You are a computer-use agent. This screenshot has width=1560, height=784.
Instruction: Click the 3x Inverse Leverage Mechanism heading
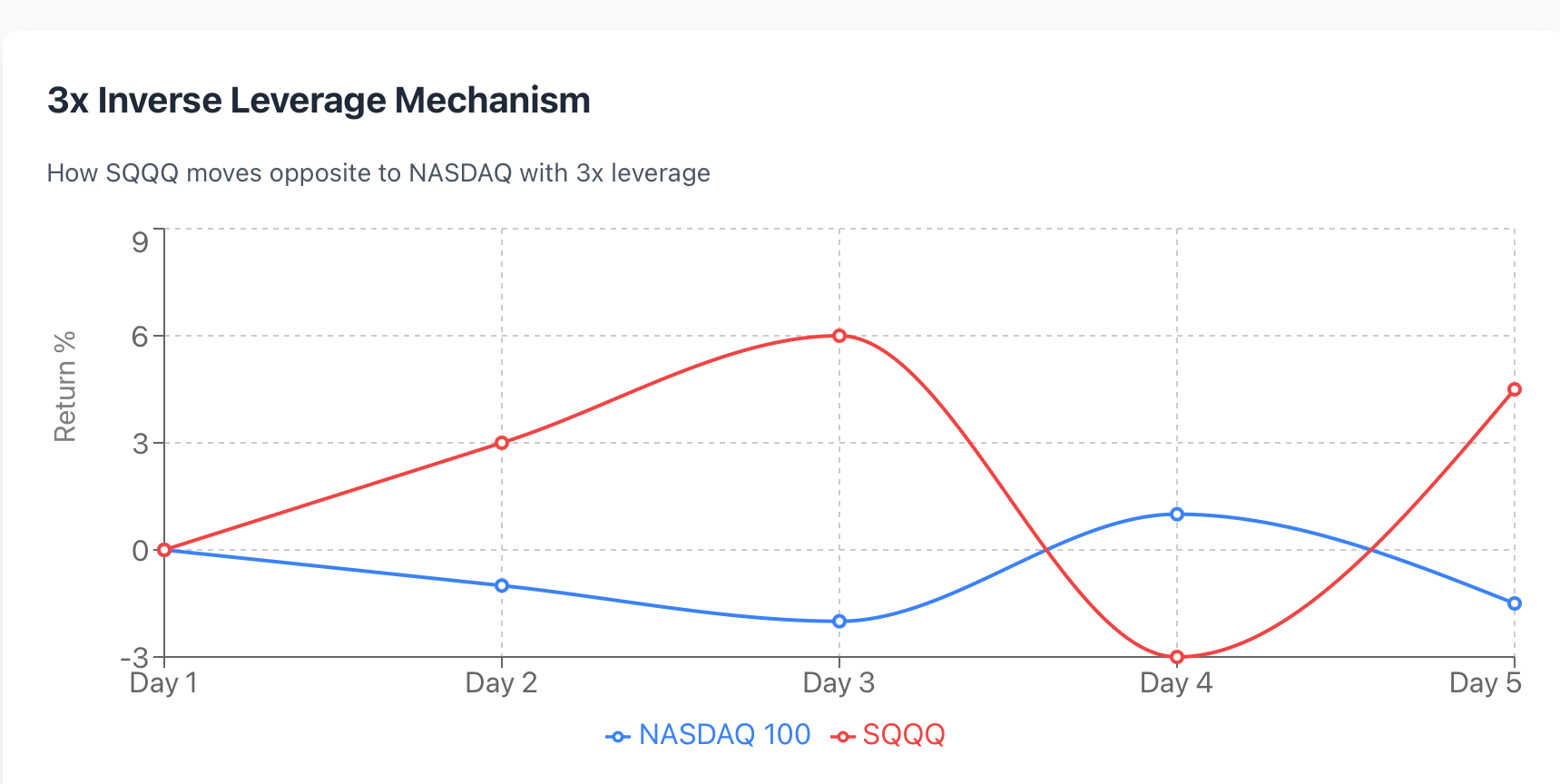(x=319, y=100)
